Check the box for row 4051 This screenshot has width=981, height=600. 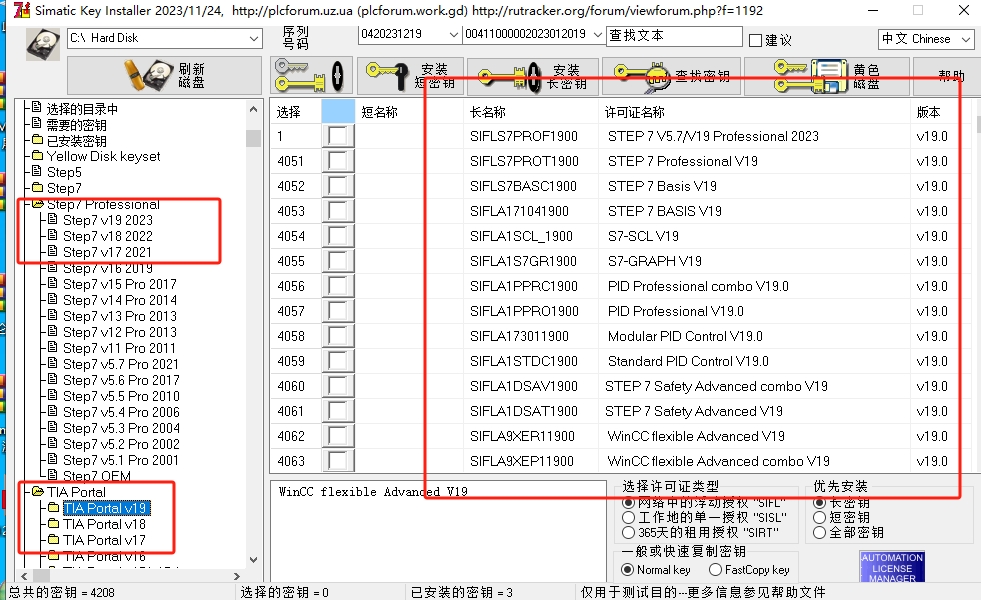click(340, 161)
